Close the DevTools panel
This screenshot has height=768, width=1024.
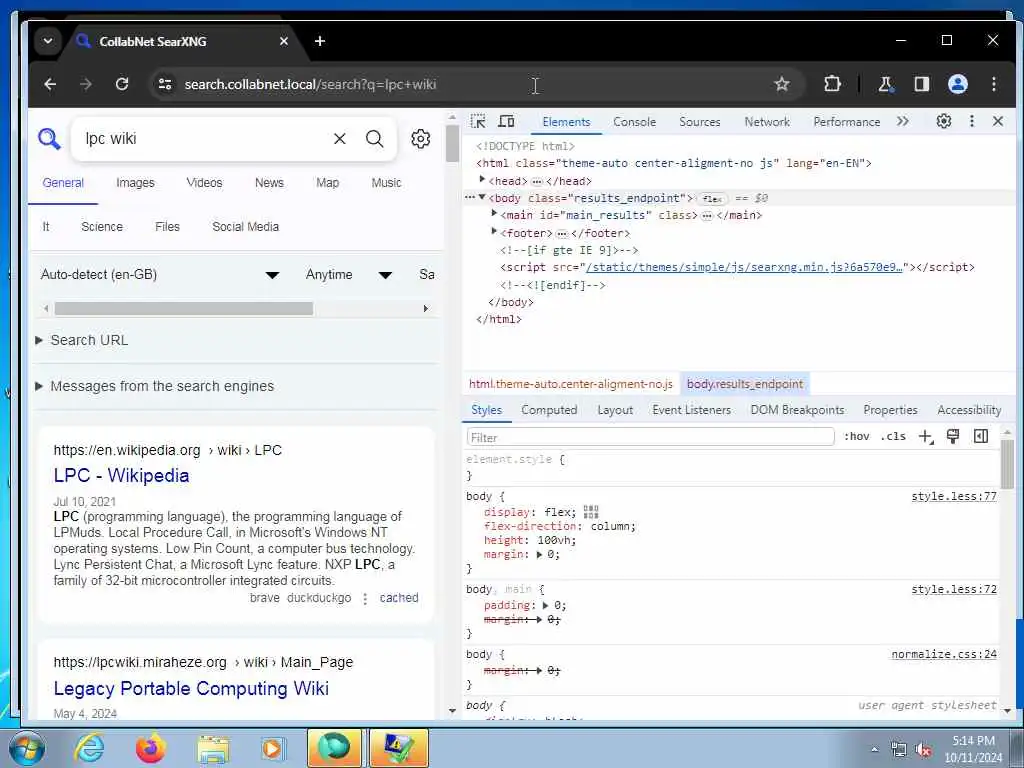(x=998, y=121)
